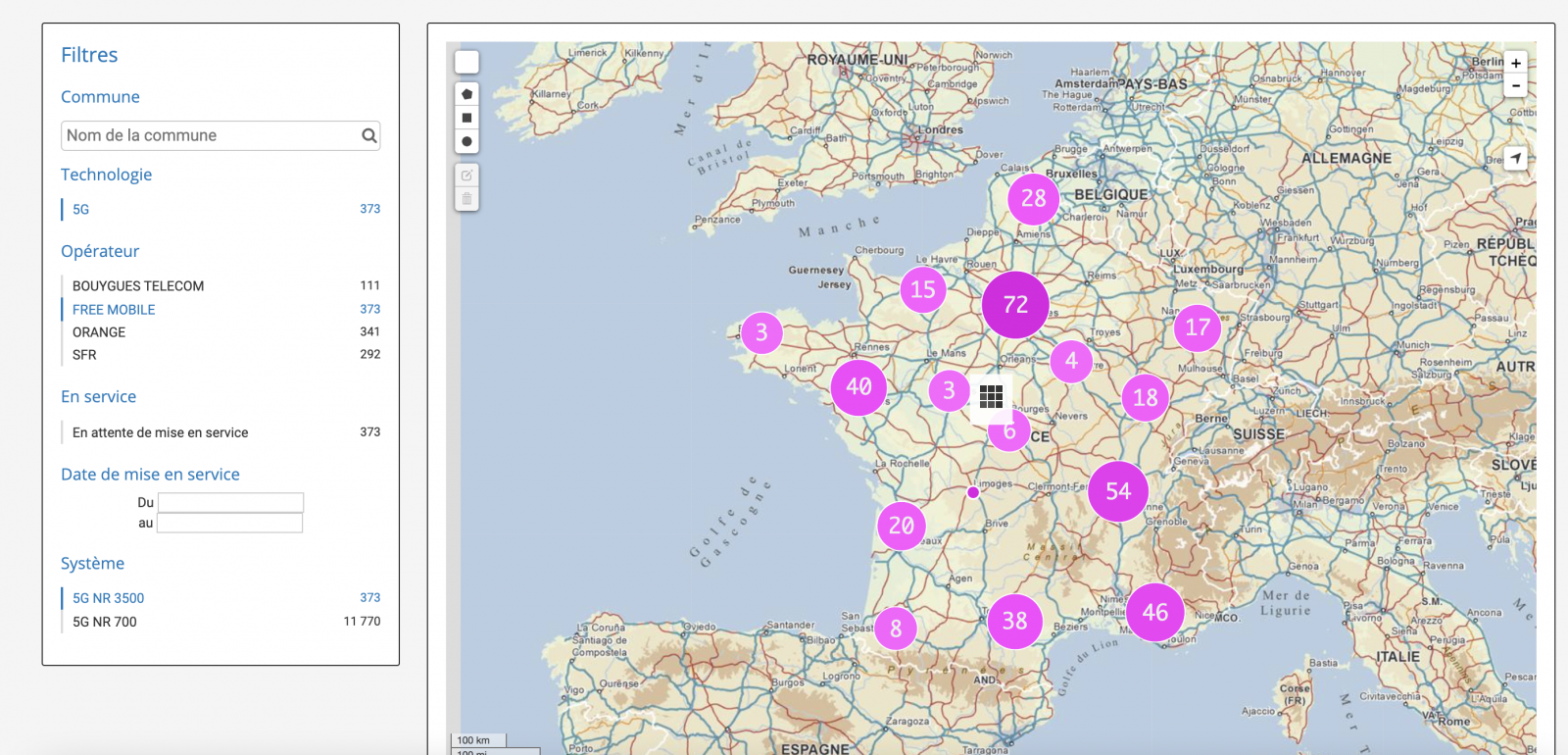Toggle the 5G NR 3500 system filter

(x=109, y=598)
